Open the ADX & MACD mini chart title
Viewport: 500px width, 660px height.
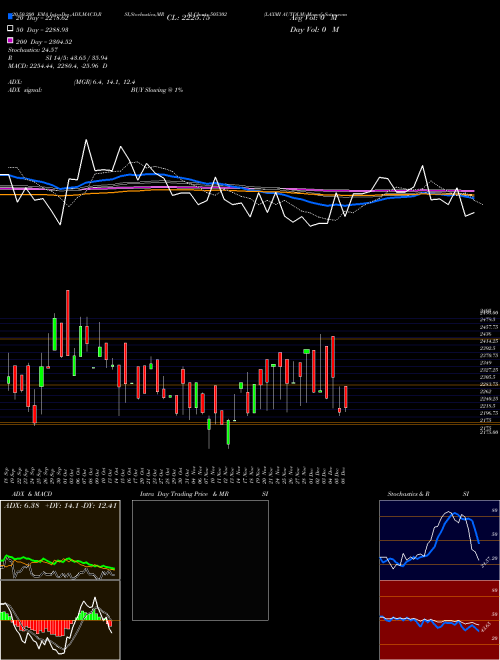[32, 494]
